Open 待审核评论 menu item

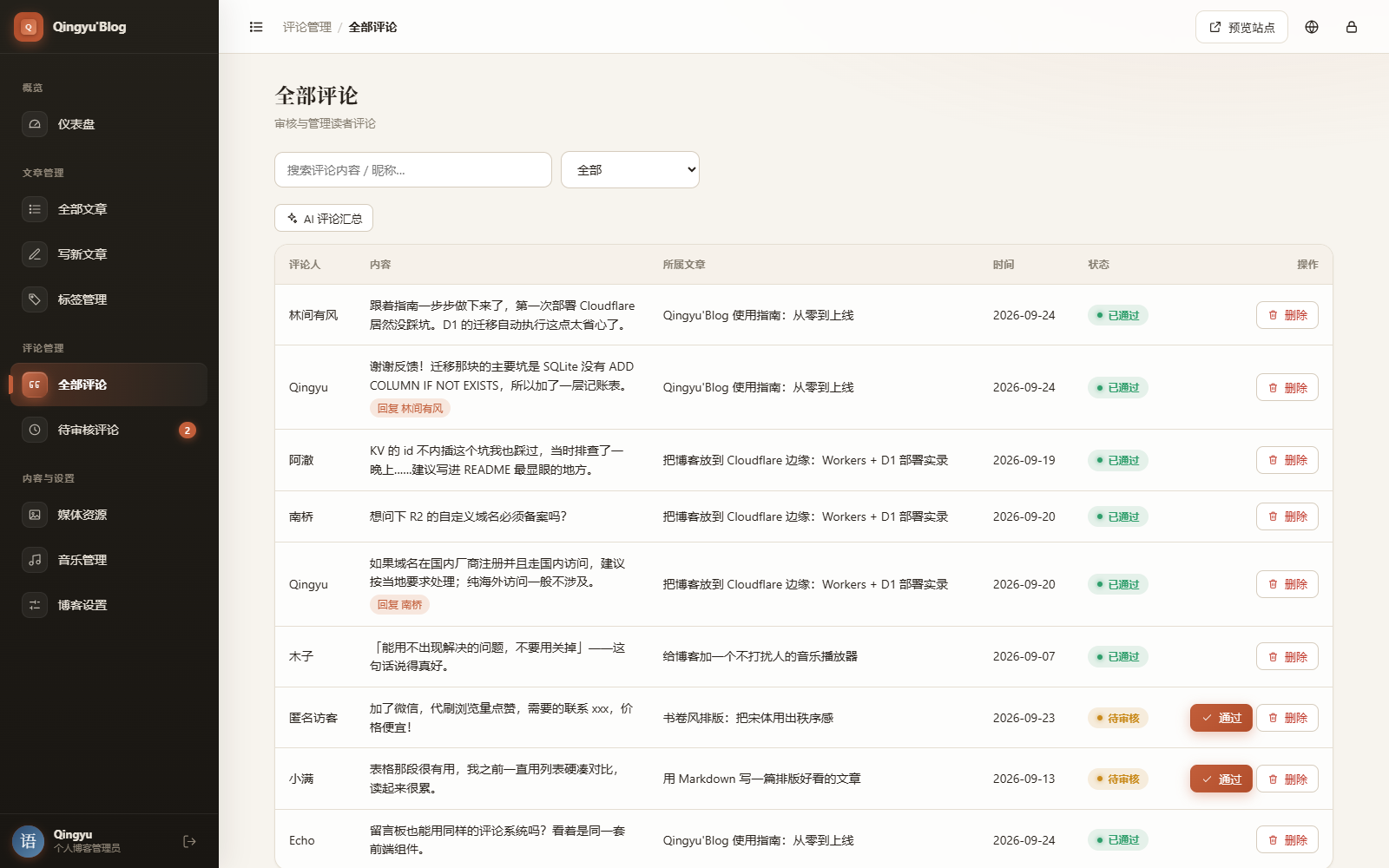109,430
